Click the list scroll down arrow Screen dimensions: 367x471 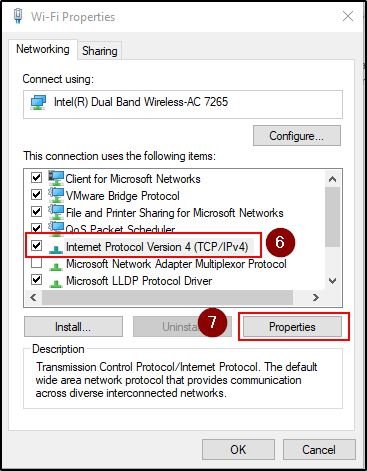point(332,281)
